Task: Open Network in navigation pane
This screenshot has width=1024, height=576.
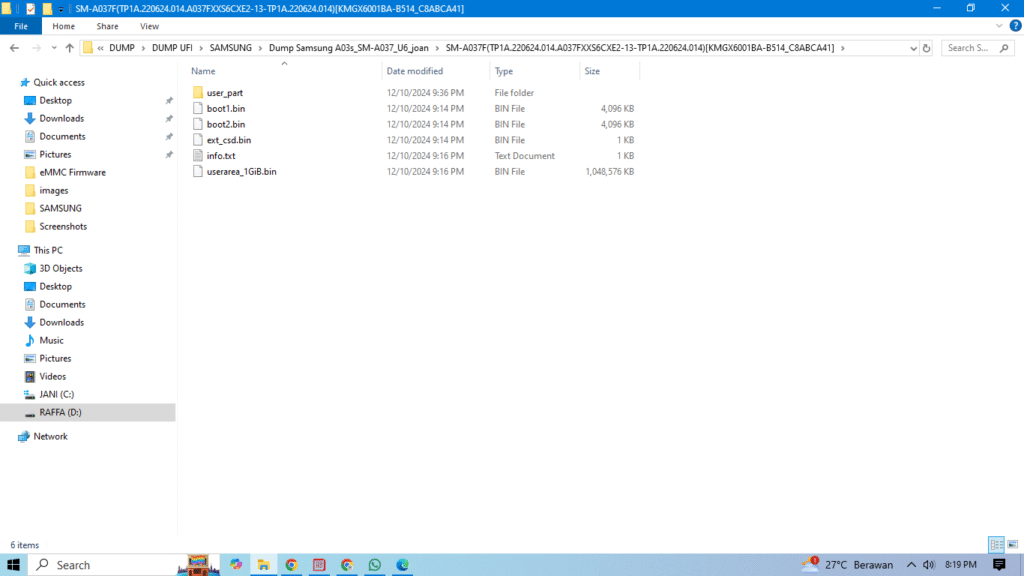Action: [50, 436]
